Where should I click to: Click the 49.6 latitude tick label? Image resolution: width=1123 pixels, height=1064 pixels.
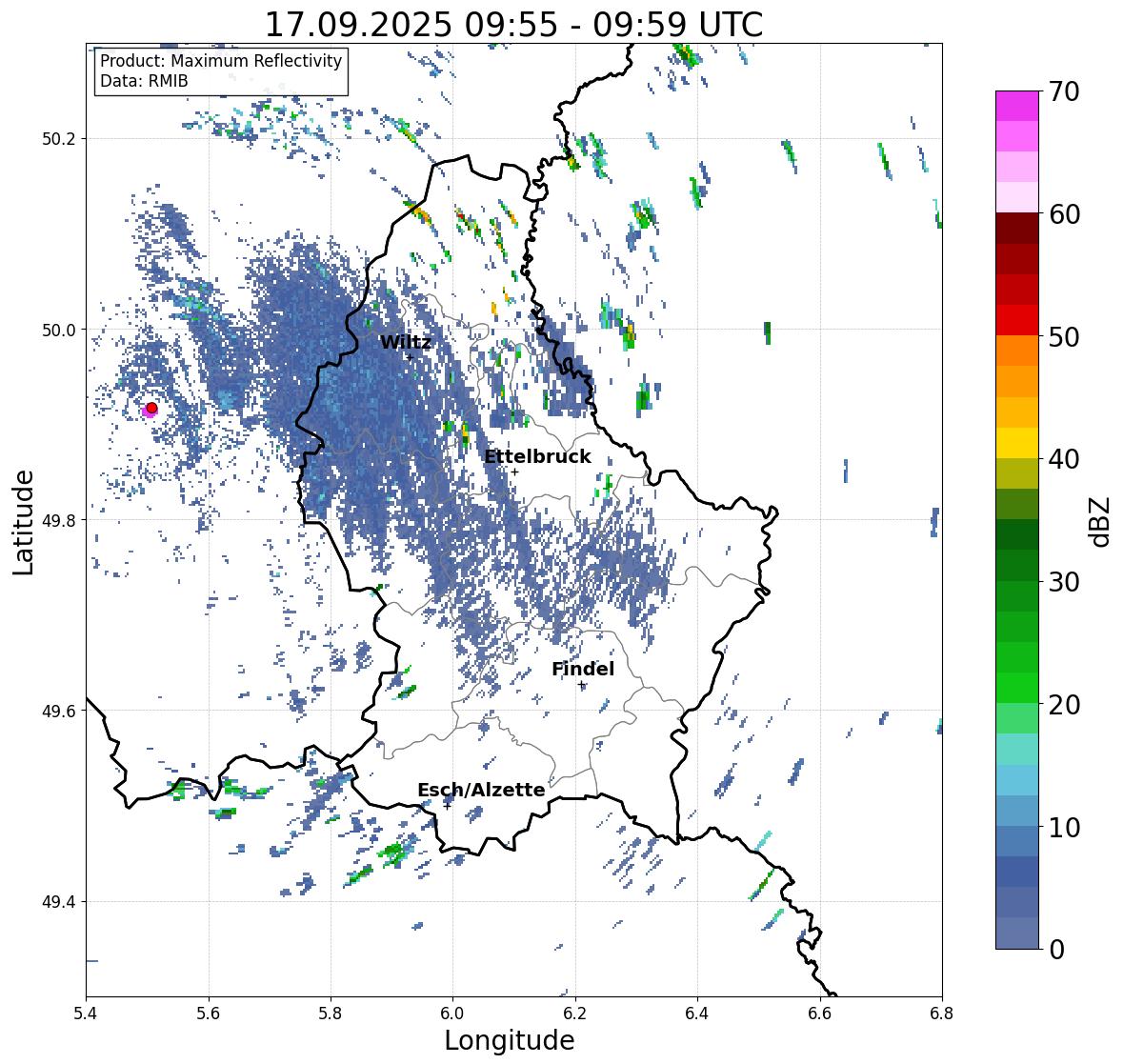[59, 711]
